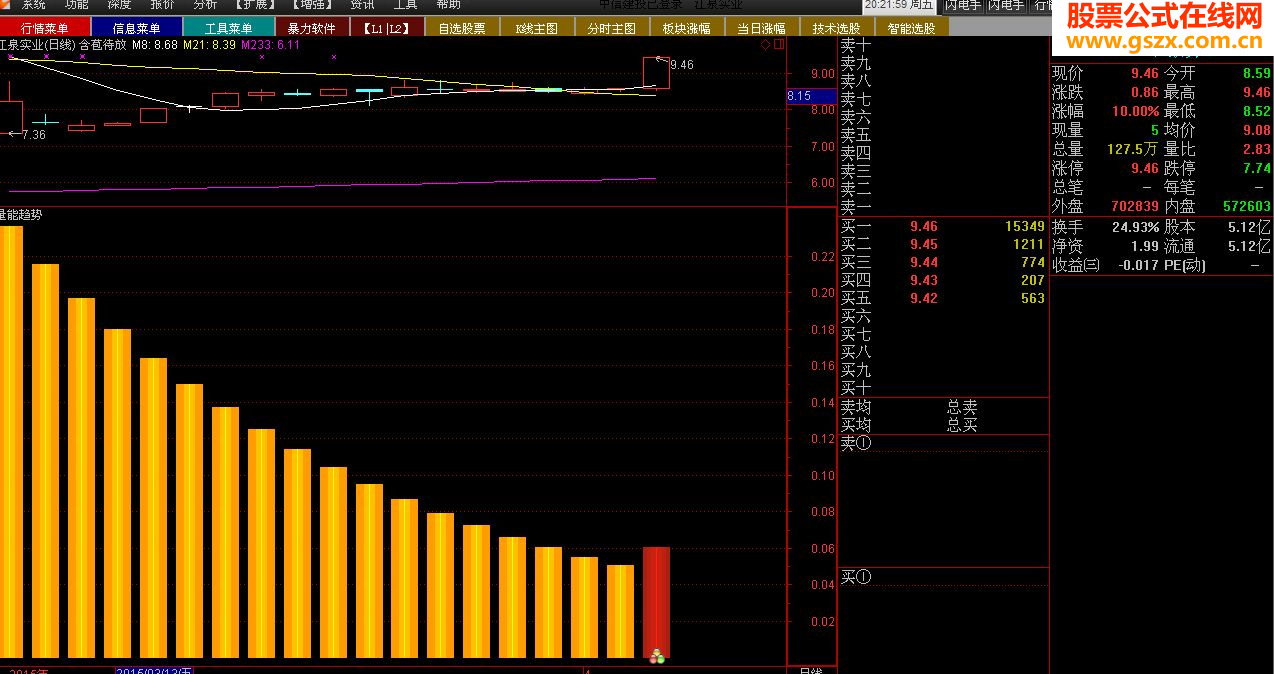Click the M233: 6.11 moving average label
This screenshot has width=1274, height=674.
coord(271,45)
